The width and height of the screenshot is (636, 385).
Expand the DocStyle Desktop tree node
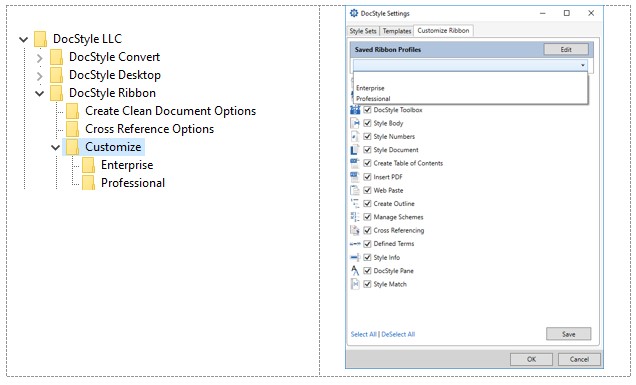pyautogui.click(x=39, y=76)
